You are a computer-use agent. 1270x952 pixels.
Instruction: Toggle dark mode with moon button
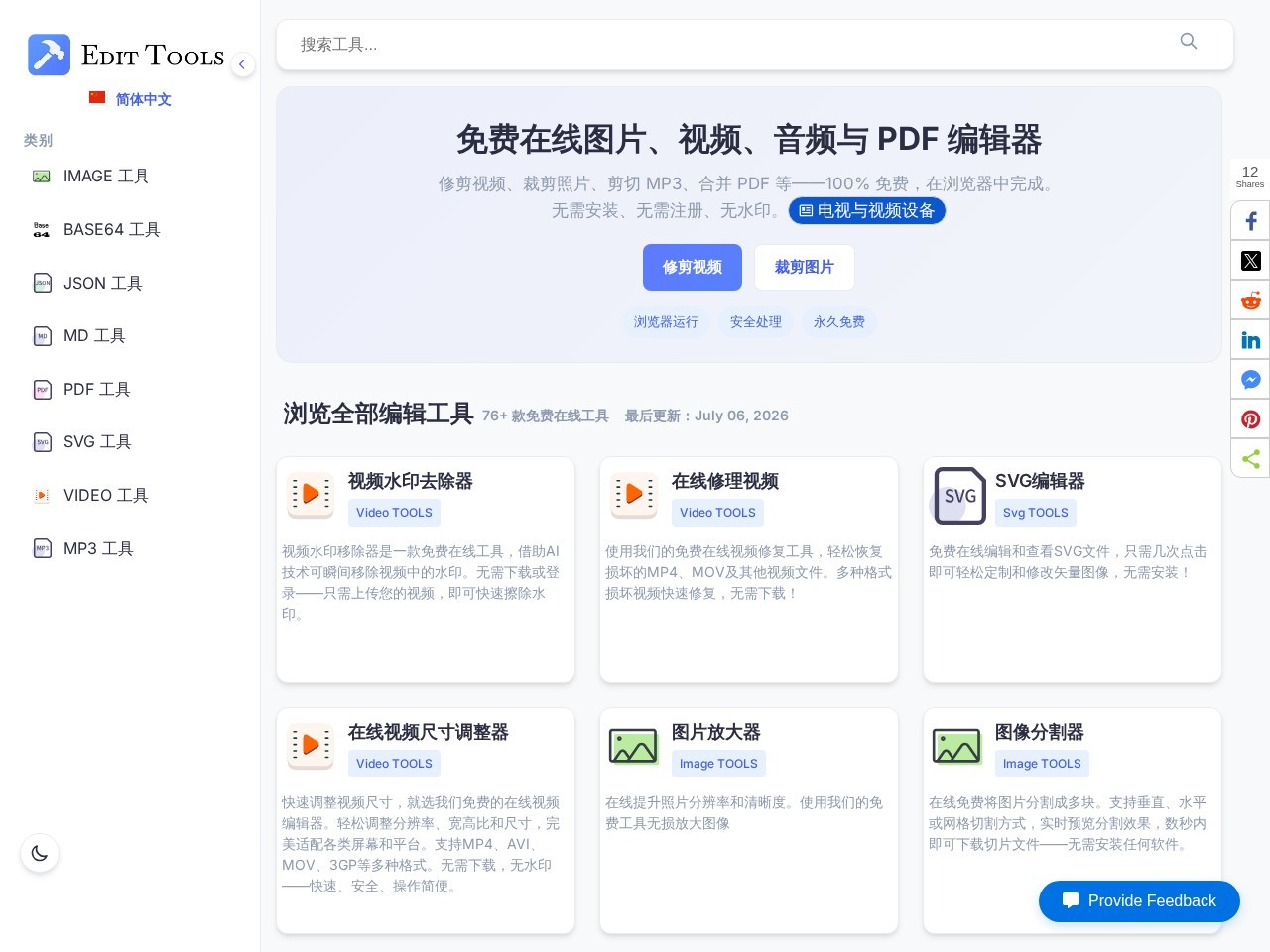tap(40, 853)
